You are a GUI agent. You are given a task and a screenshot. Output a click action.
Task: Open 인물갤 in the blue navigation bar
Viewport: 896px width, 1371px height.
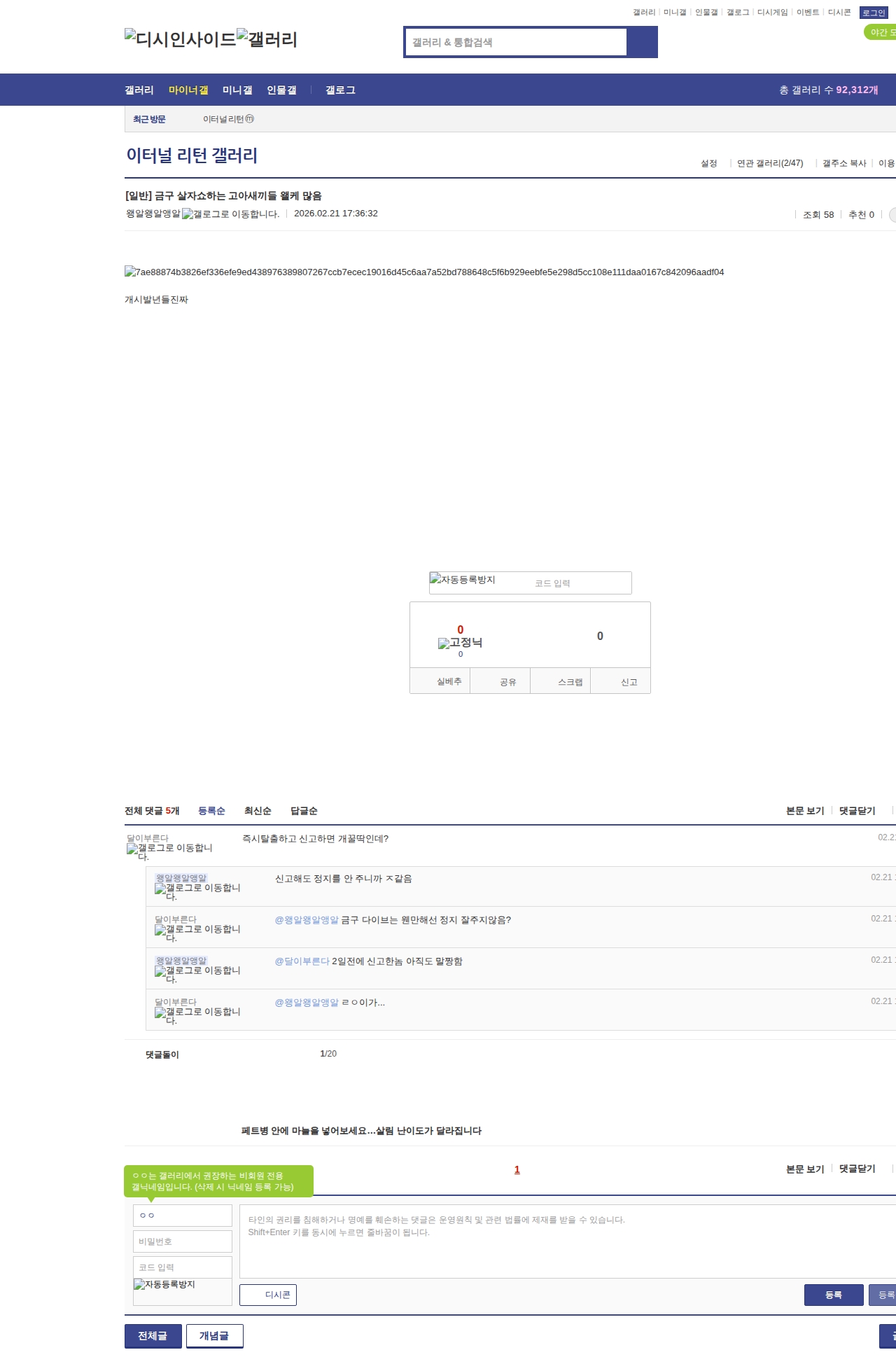pyautogui.click(x=281, y=90)
